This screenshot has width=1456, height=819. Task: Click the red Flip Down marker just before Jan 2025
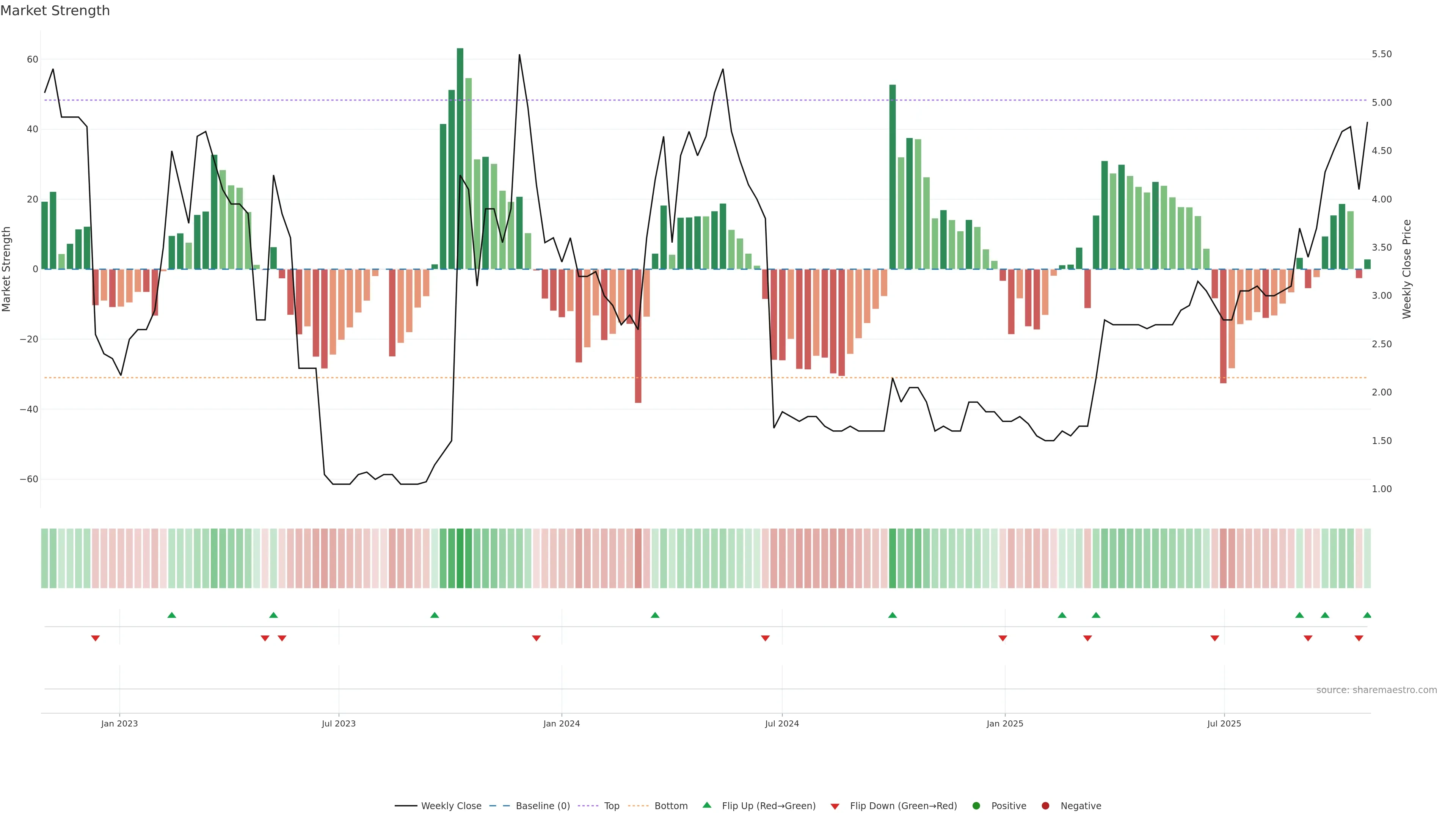point(1003,638)
